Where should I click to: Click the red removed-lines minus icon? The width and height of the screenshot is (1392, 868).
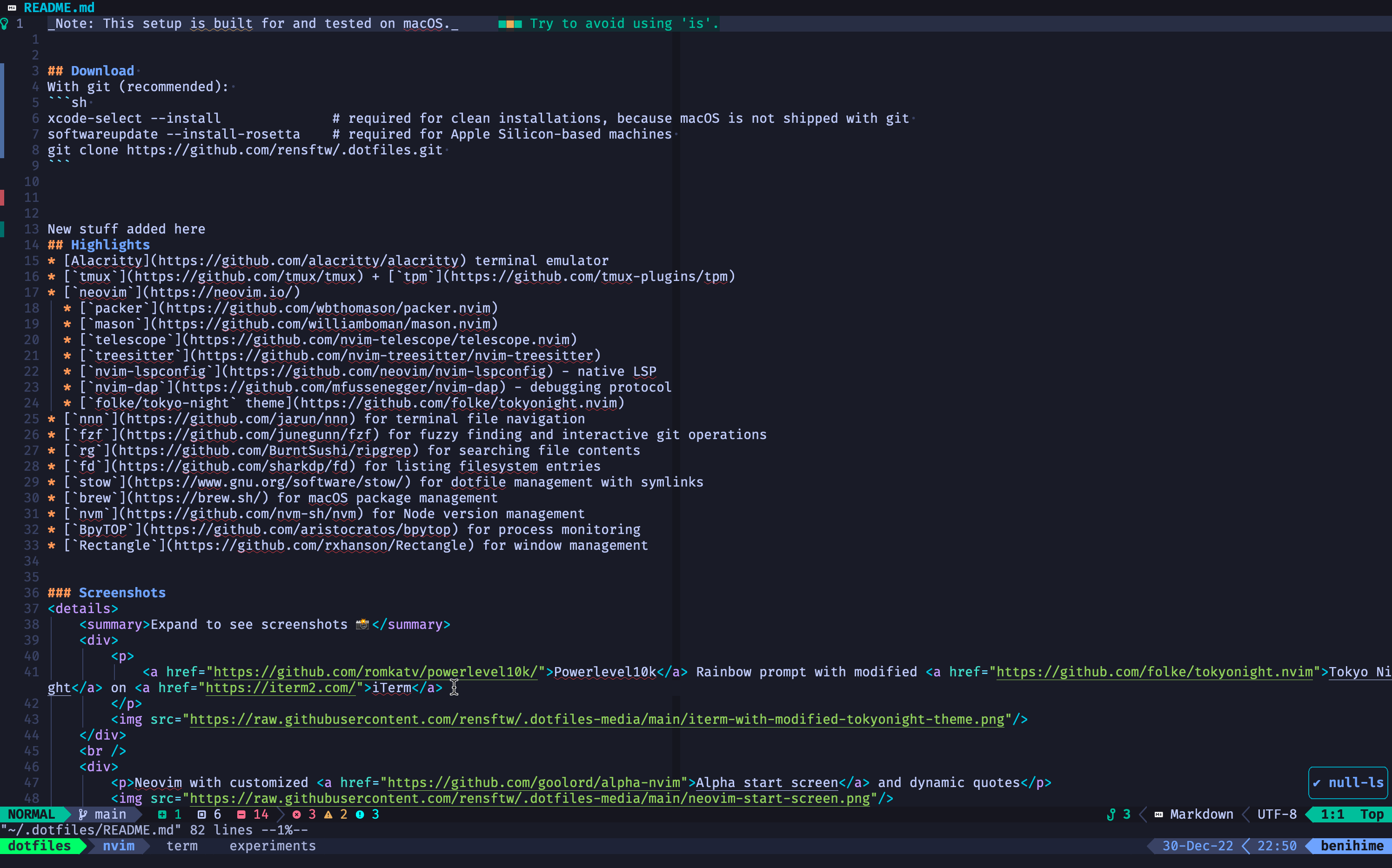click(241, 814)
